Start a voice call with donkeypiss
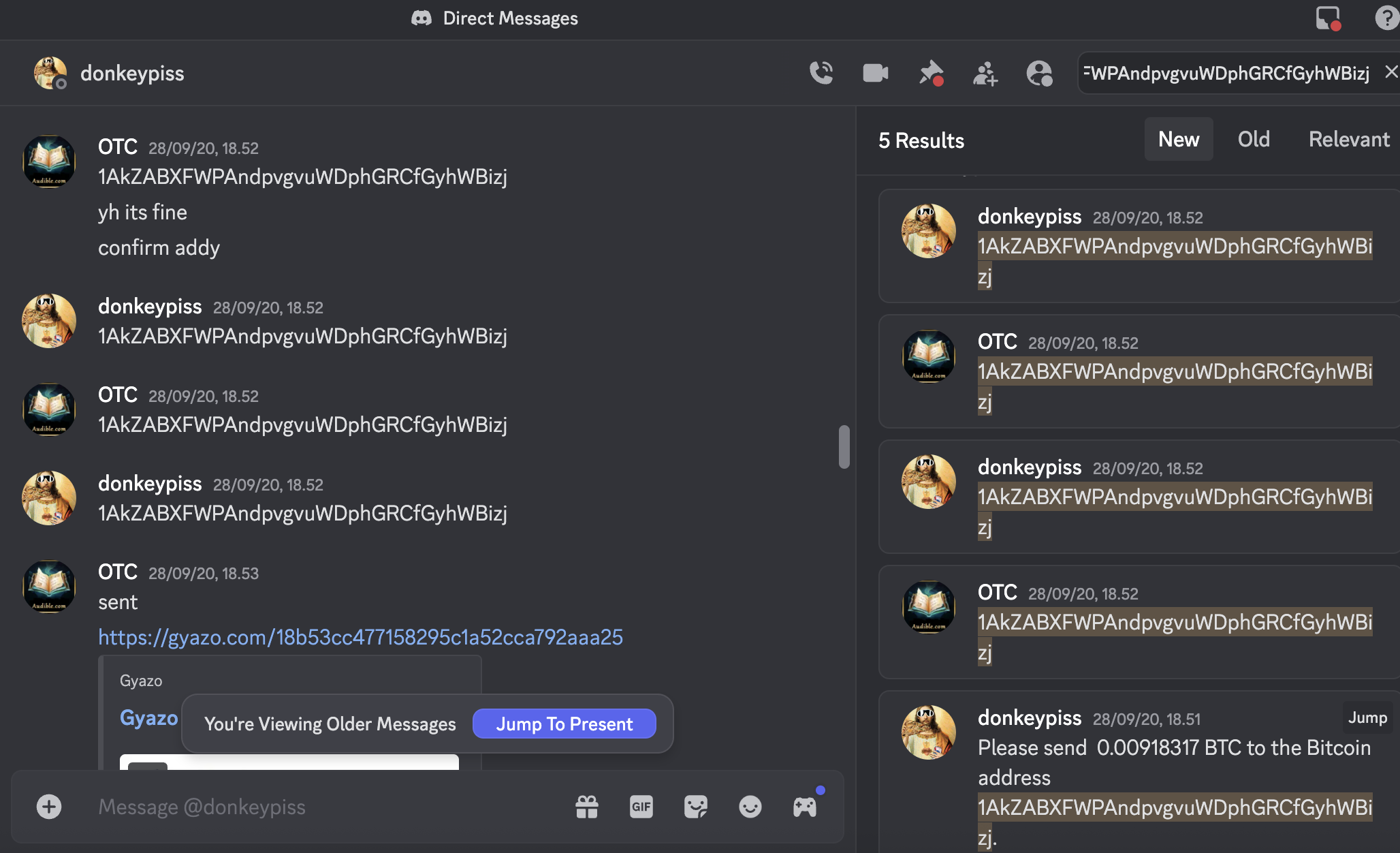This screenshot has width=1400, height=853. point(821,73)
